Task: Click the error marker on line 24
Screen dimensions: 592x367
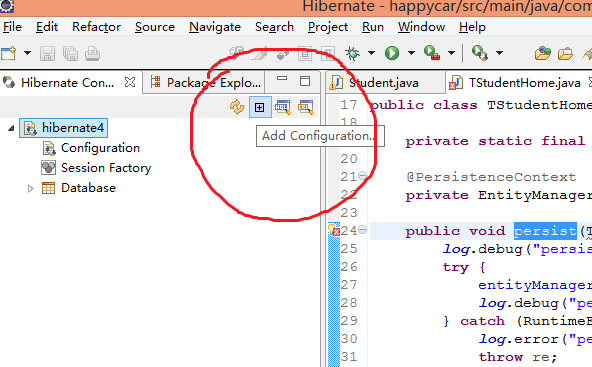Action: [334, 230]
